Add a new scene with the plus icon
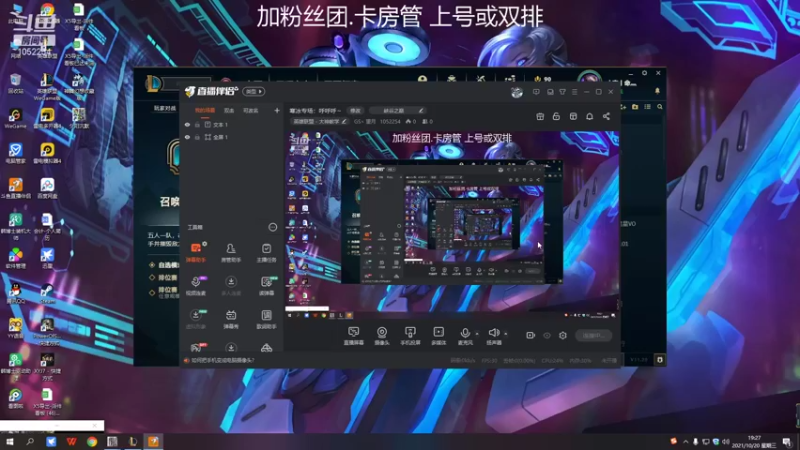The width and height of the screenshot is (800, 450). (x=277, y=110)
